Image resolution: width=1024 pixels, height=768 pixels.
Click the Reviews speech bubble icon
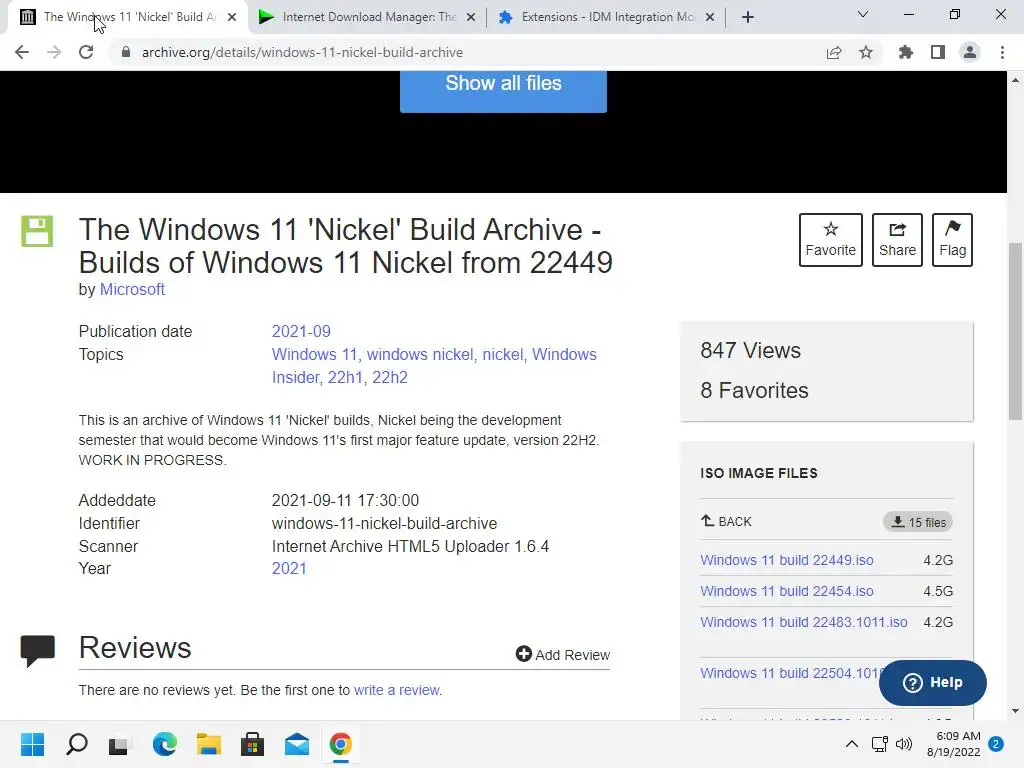tap(37, 650)
